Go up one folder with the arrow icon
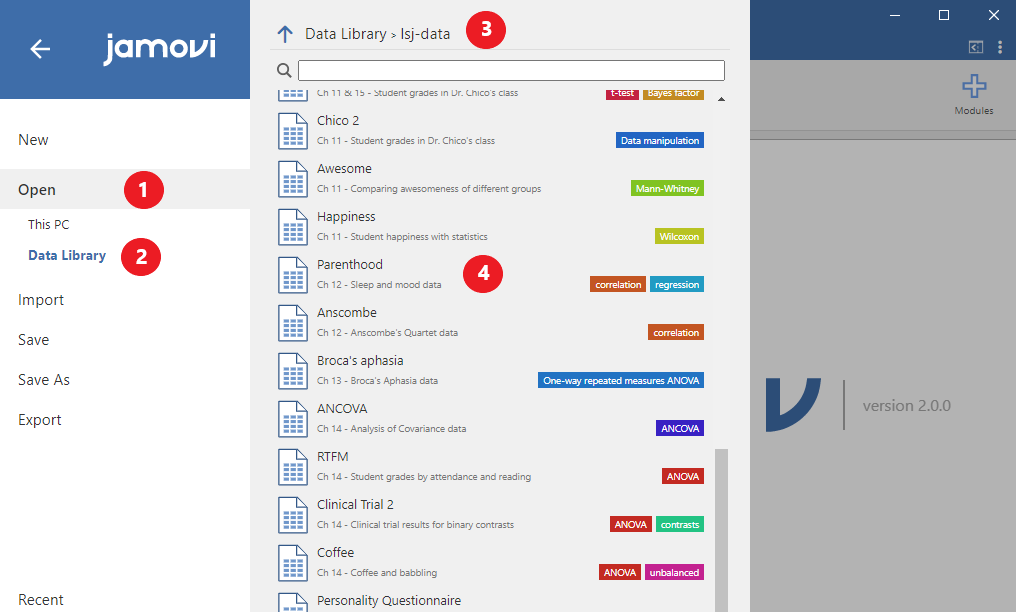This screenshot has width=1016, height=612. click(285, 34)
